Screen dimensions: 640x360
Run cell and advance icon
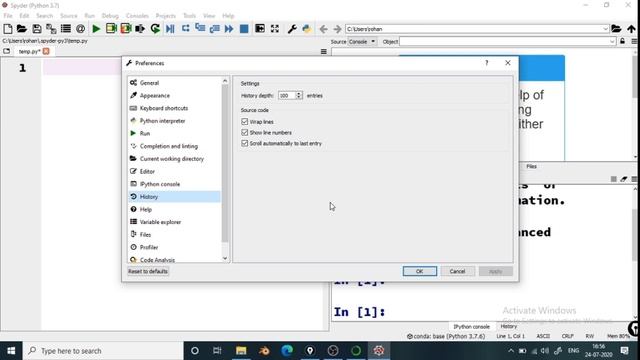(126, 29)
